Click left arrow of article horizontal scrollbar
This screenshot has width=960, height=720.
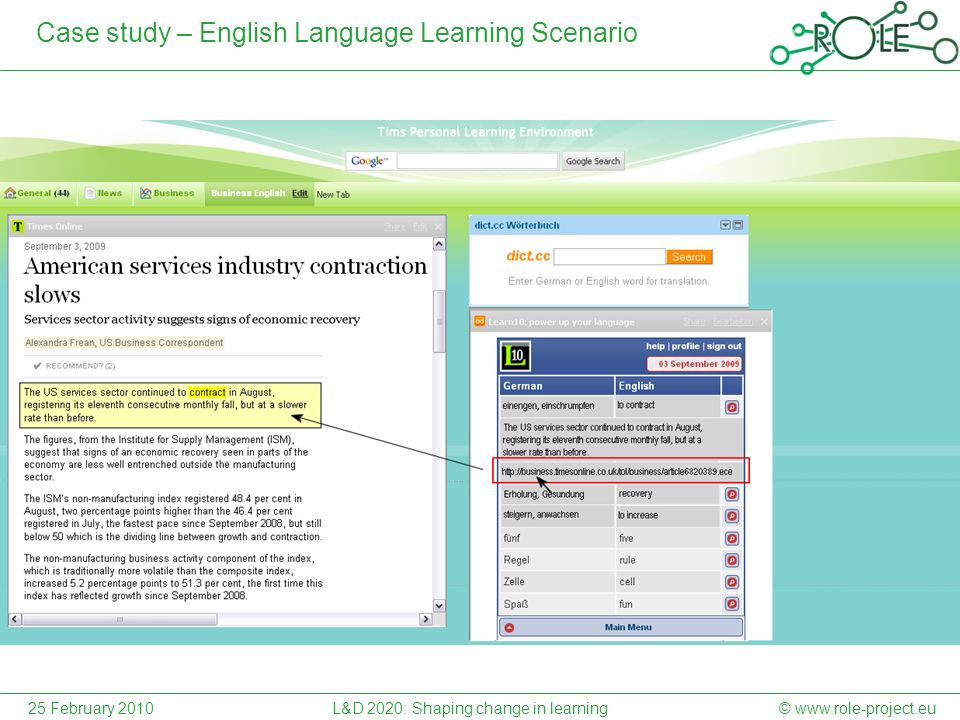(15, 619)
